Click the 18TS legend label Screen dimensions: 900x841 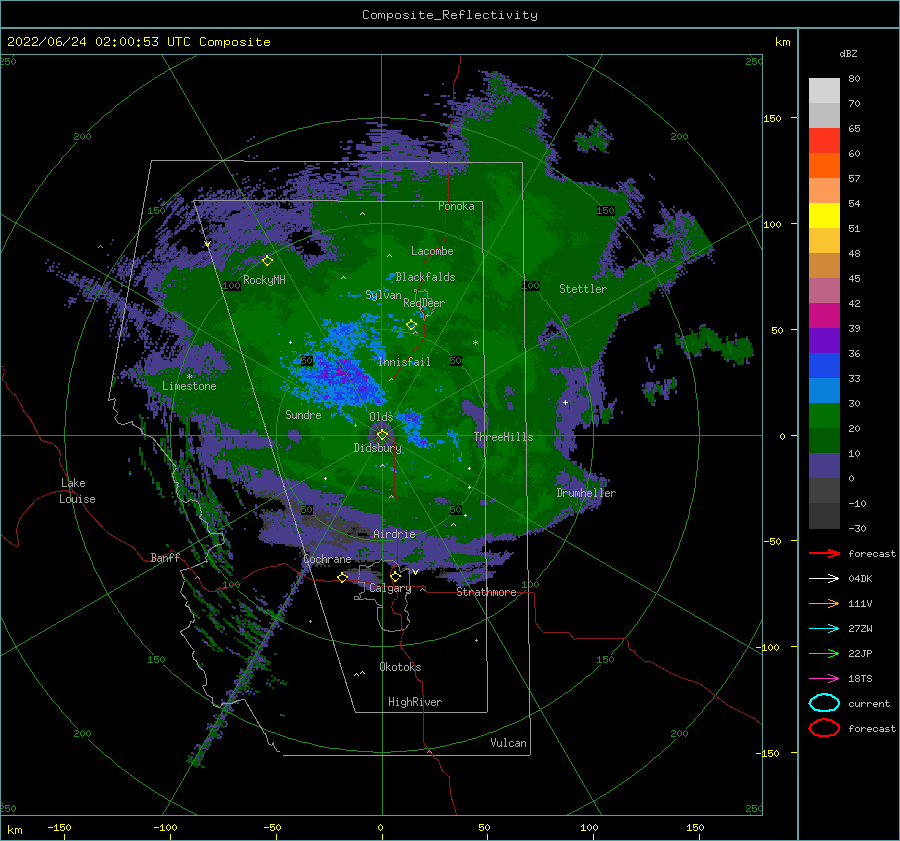pos(860,679)
